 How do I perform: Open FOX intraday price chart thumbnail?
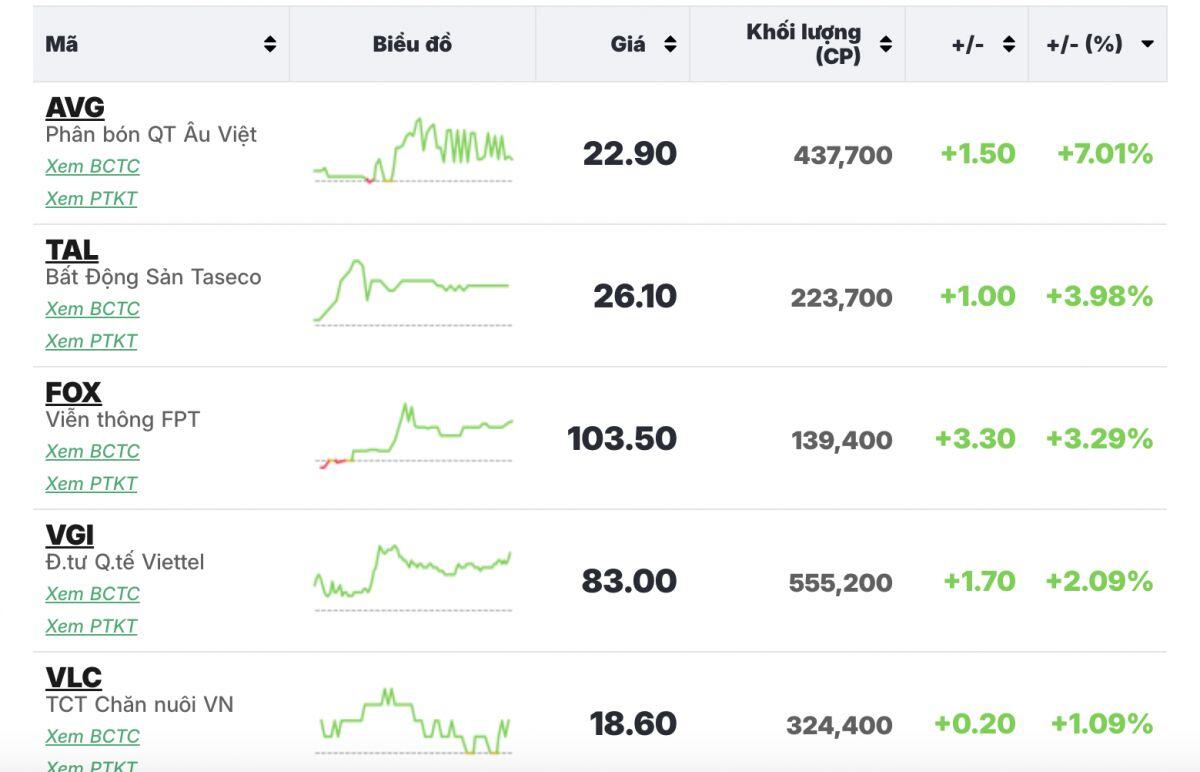coord(413,437)
